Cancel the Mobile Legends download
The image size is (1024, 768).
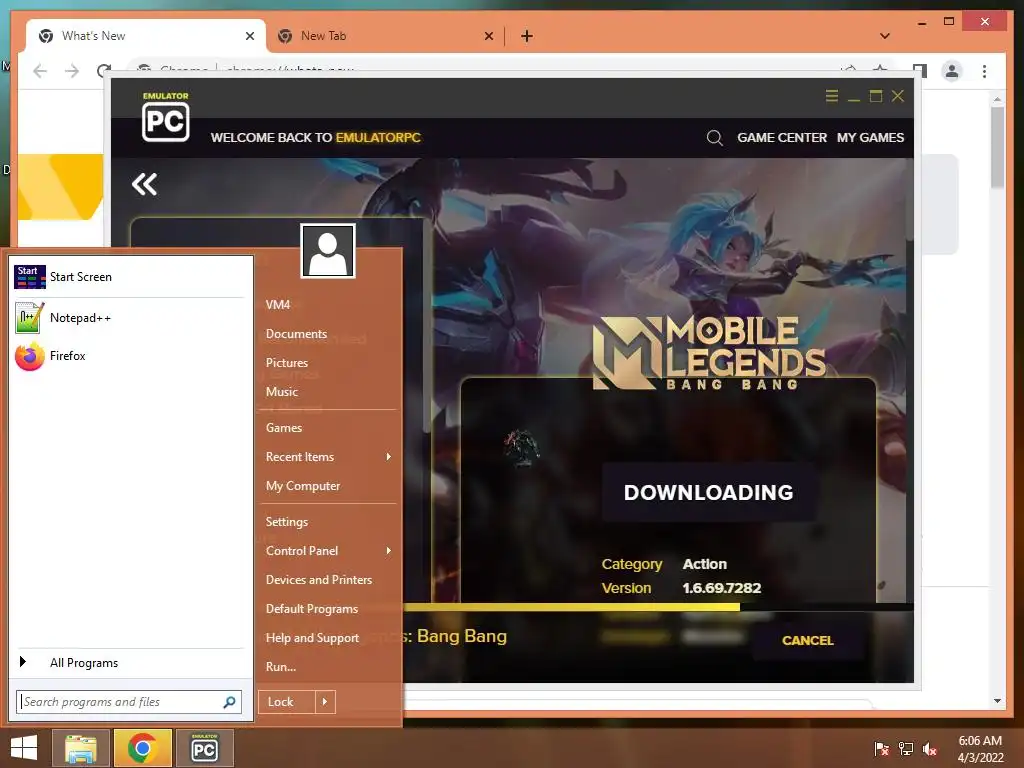[x=808, y=641]
